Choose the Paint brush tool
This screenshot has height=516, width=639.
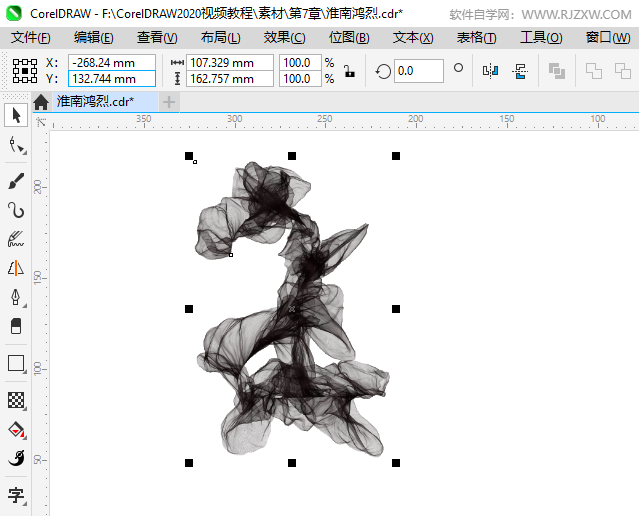(16, 181)
